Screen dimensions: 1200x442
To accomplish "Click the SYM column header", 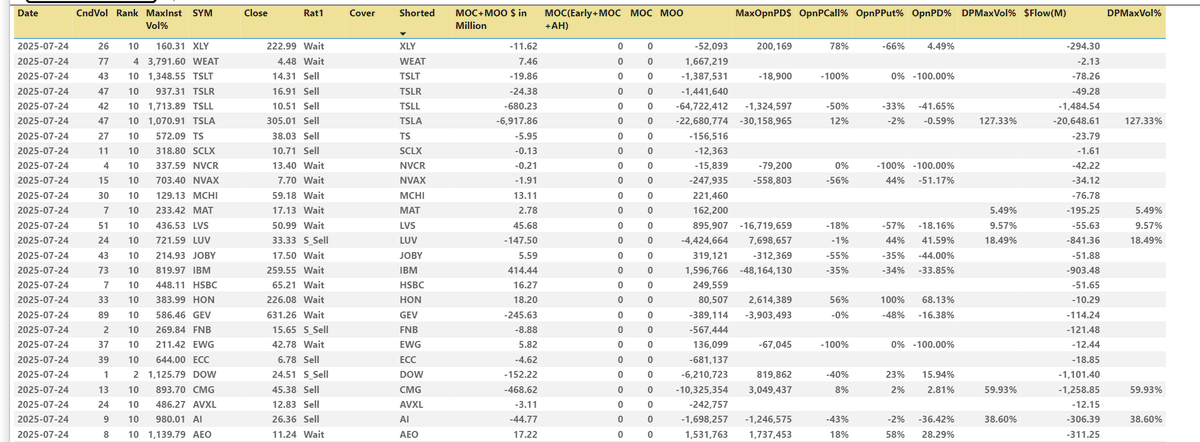I will (202, 13).
